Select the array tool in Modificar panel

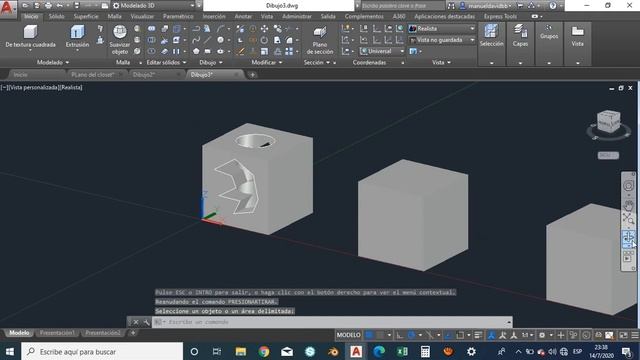point(289,51)
